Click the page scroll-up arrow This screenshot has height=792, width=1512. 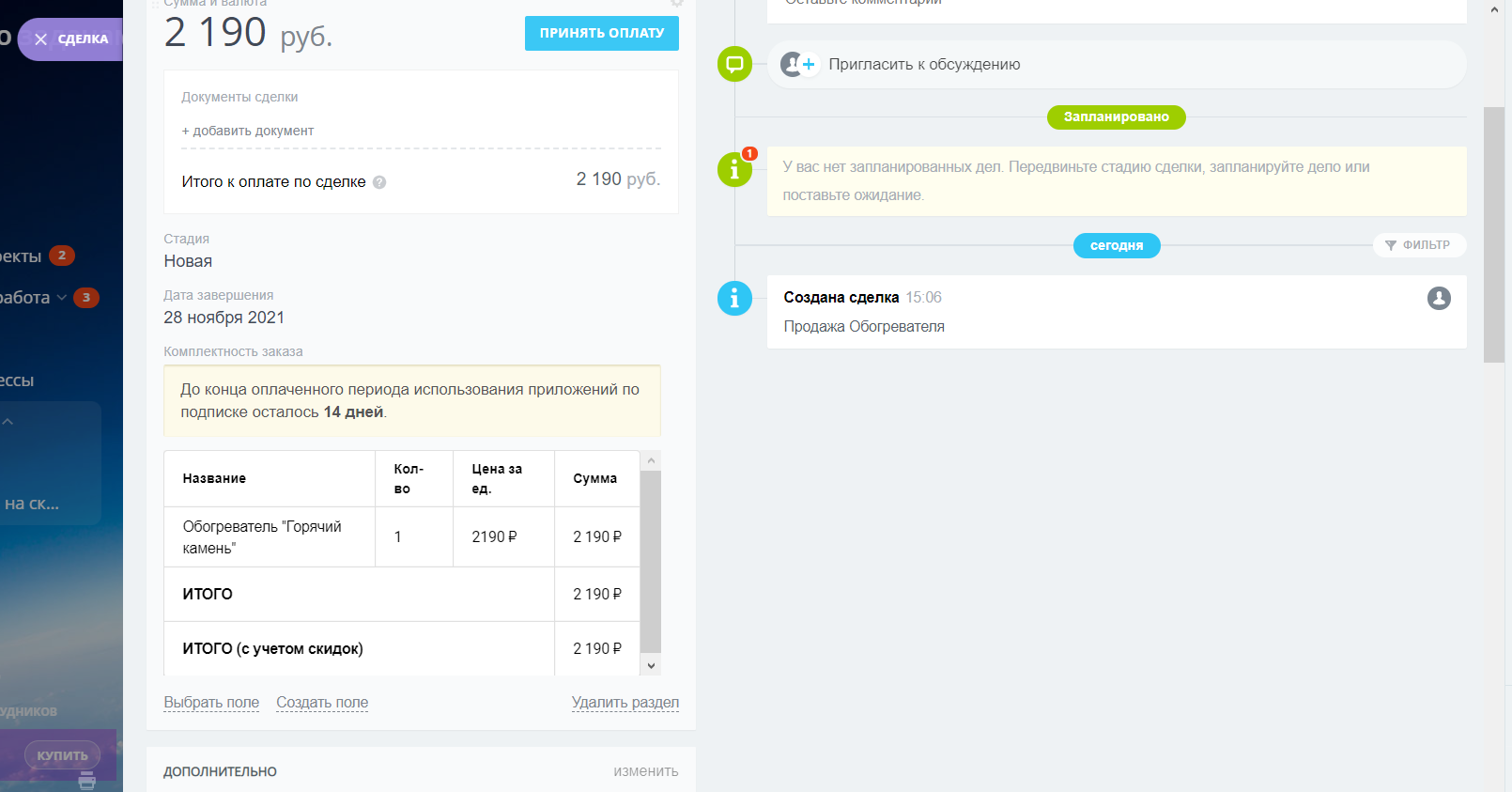(1494, 10)
